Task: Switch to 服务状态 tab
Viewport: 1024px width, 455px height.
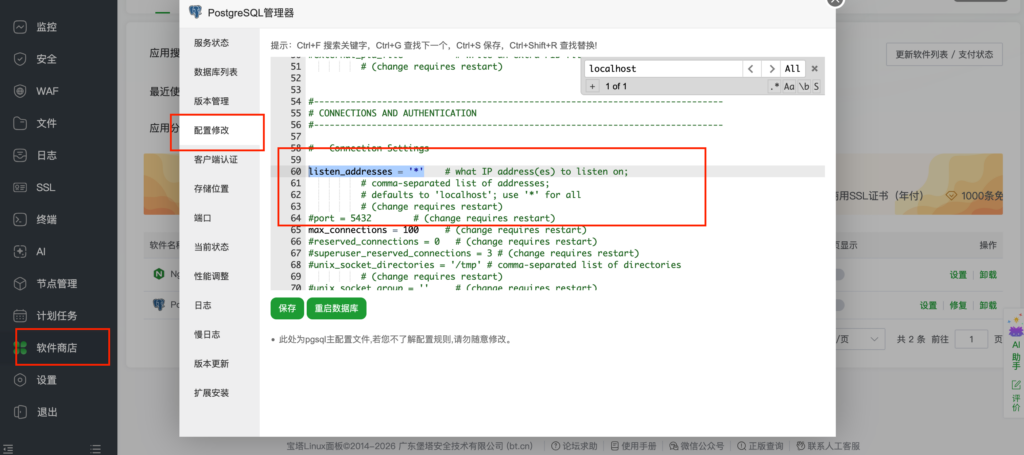Action: point(212,43)
